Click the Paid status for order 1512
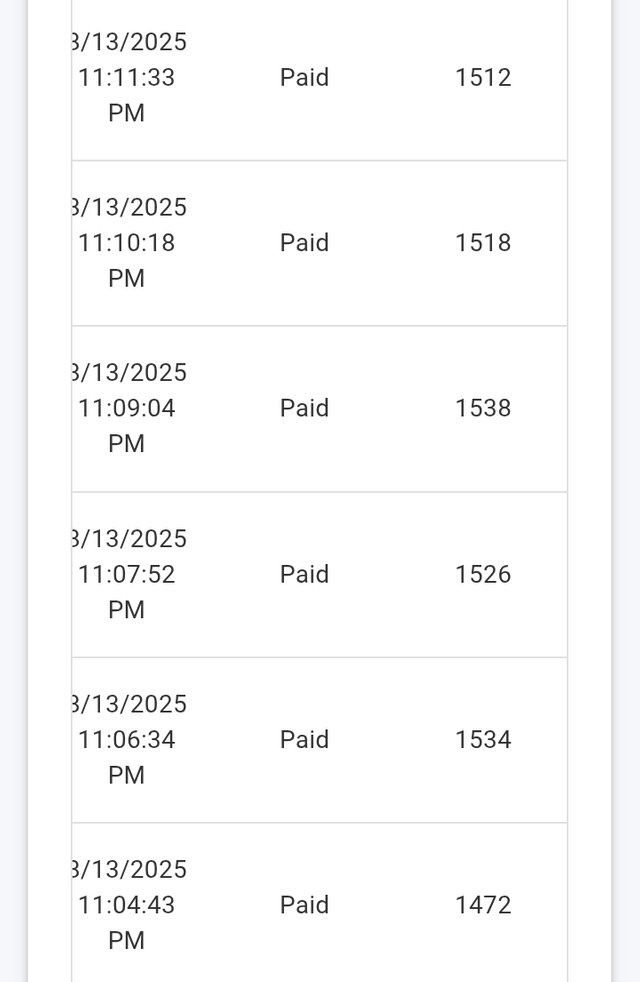The height and width of the screenshot is (982, 640). coord(304,78)
